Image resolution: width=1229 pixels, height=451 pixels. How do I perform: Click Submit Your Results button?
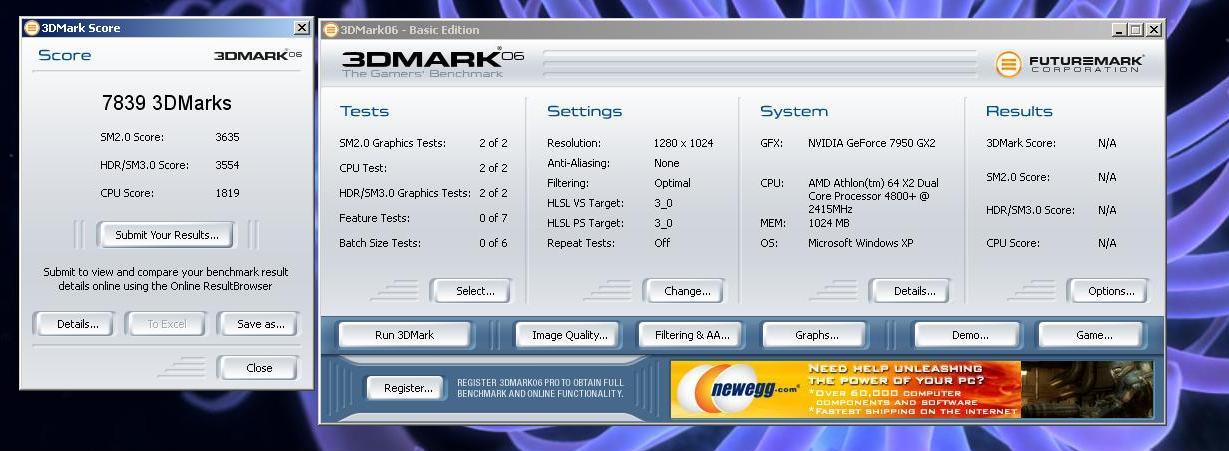pyautogui.click(x=166, y=235)
